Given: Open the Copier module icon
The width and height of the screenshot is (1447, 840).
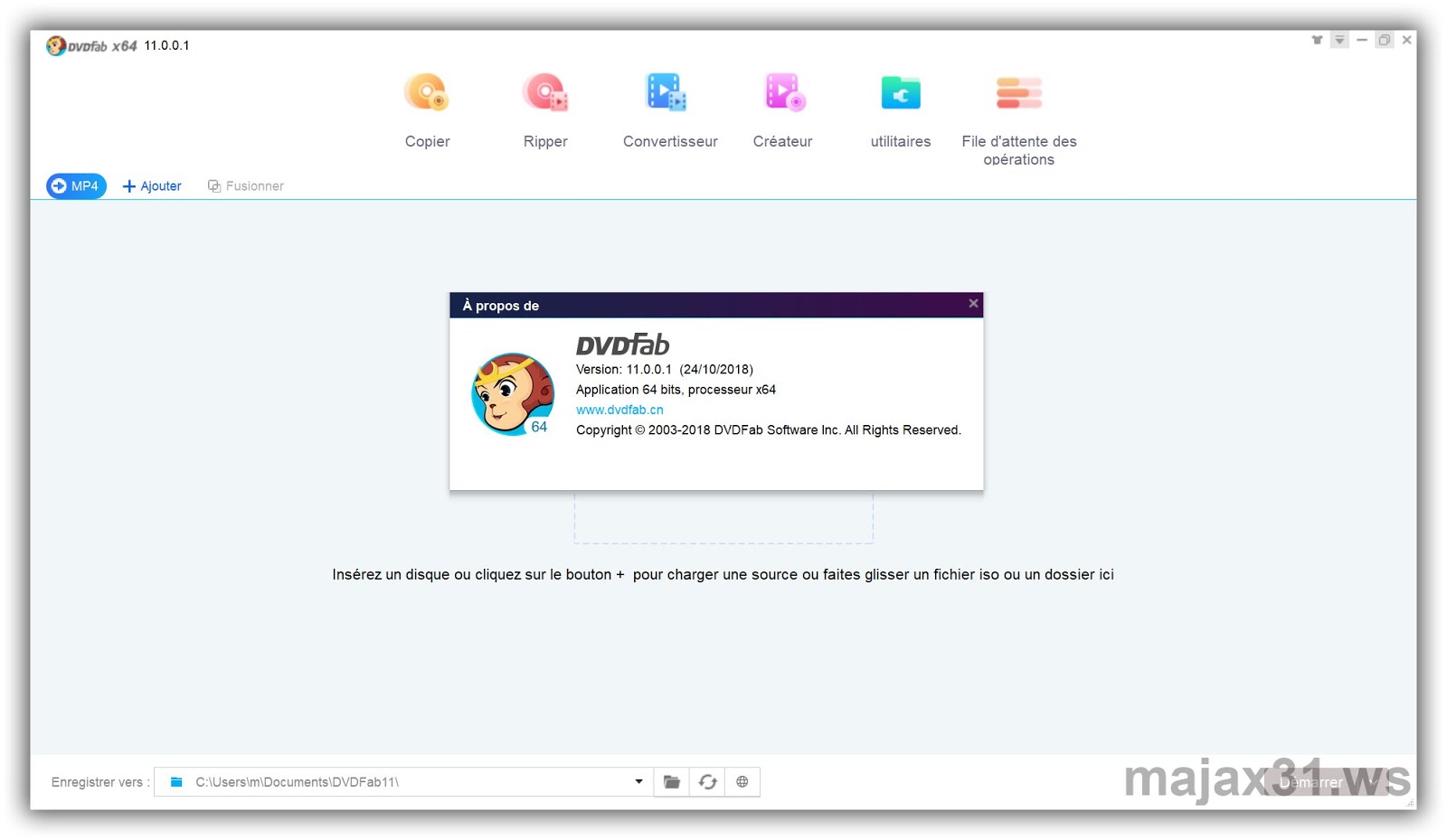Looking at the screenshot, I should tap(427, 92).
